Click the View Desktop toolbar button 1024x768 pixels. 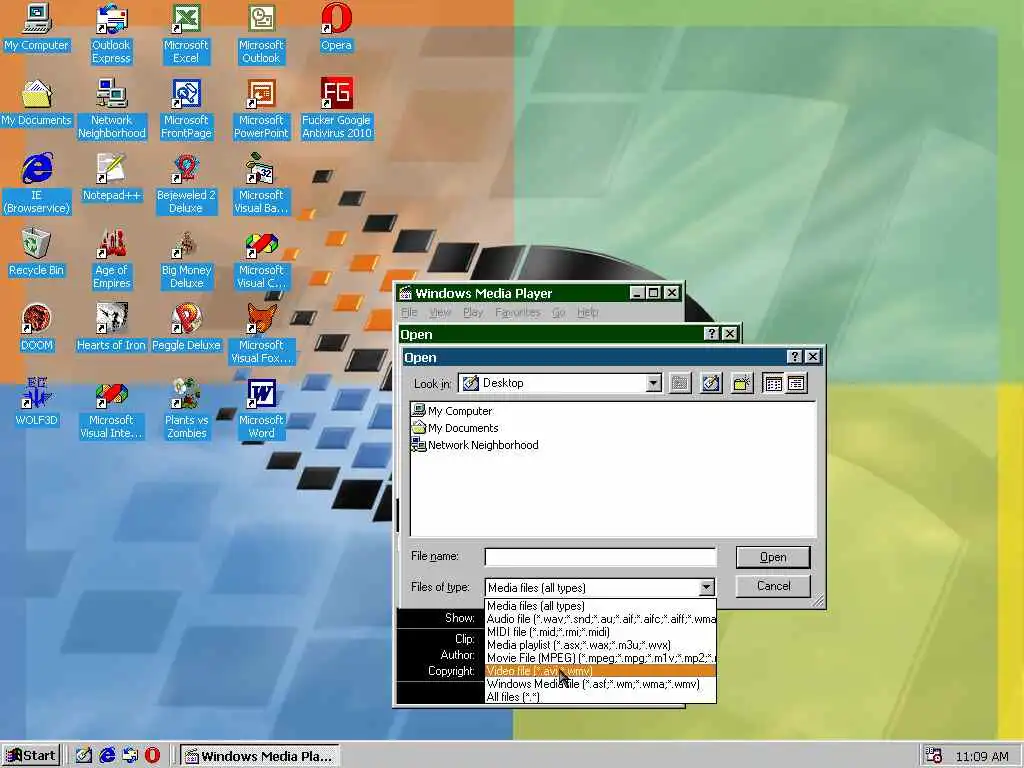tap(711, 383)
